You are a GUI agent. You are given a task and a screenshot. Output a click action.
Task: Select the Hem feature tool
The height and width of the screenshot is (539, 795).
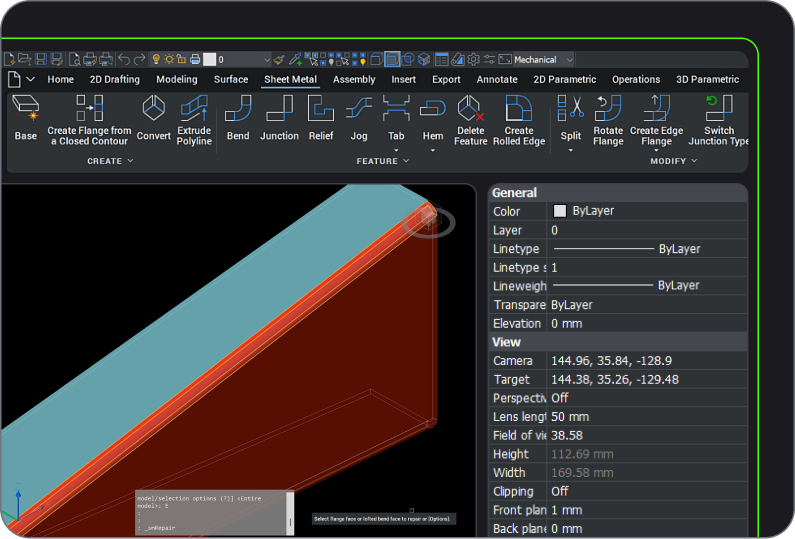432,118
